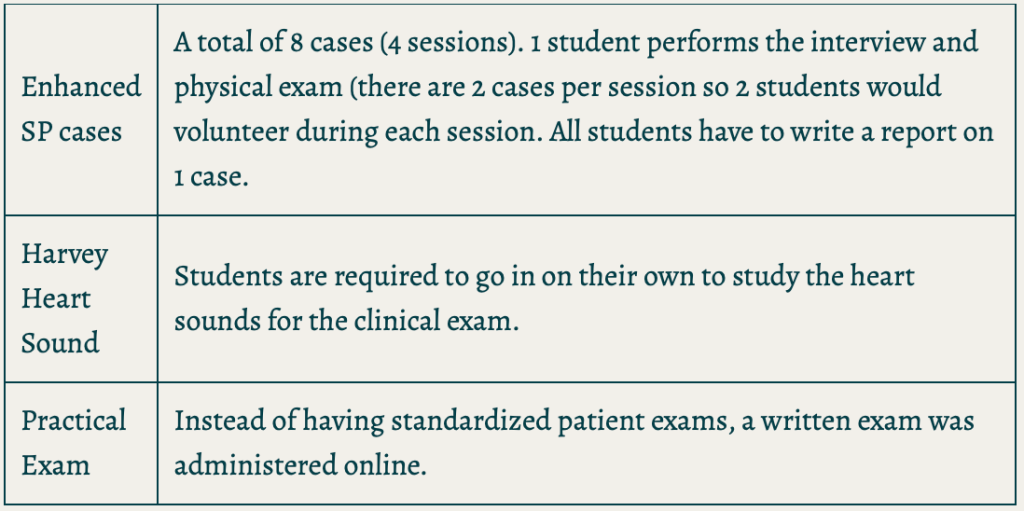The height and width of the screenshot is (511, 1024).
Task: Click the final "1 case." line in first row
Action: point(208,176)
